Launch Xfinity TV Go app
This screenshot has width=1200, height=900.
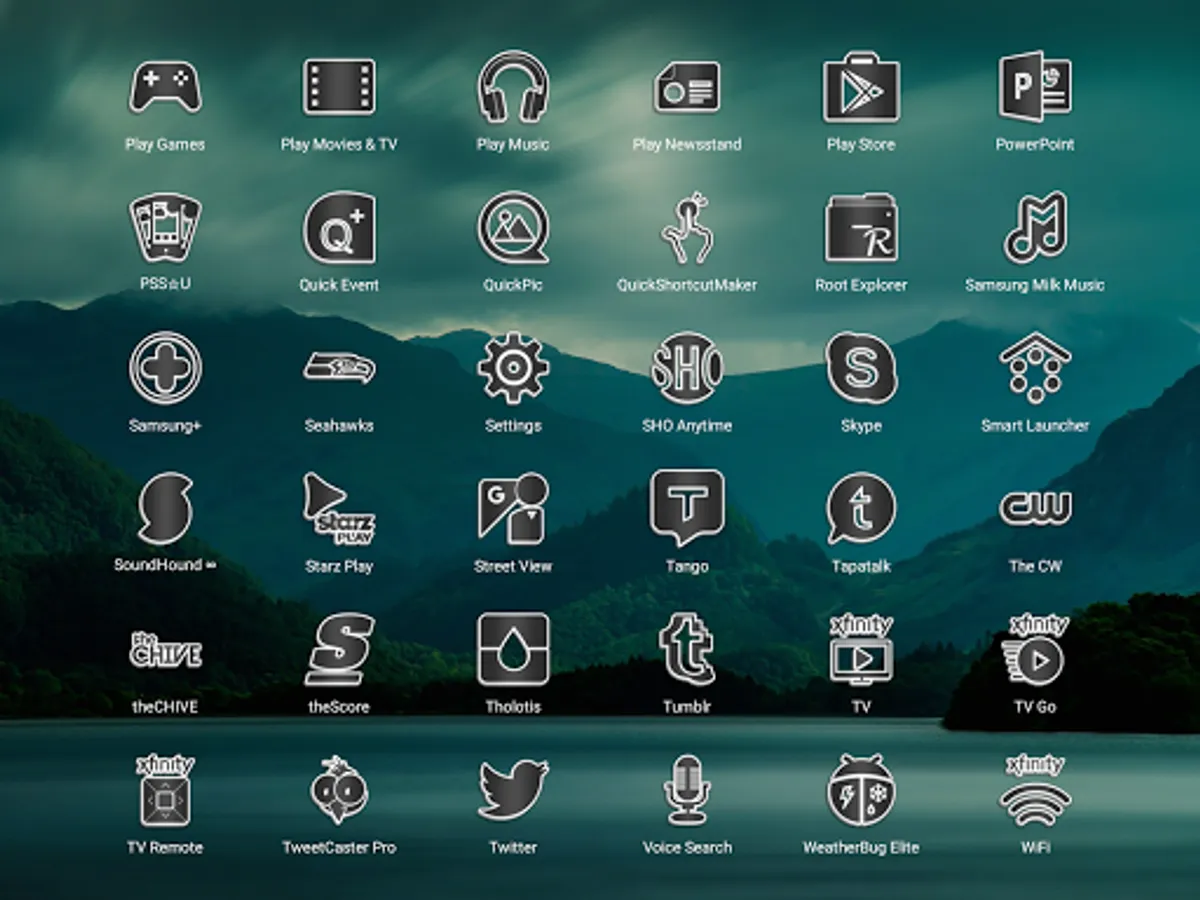1035,650
